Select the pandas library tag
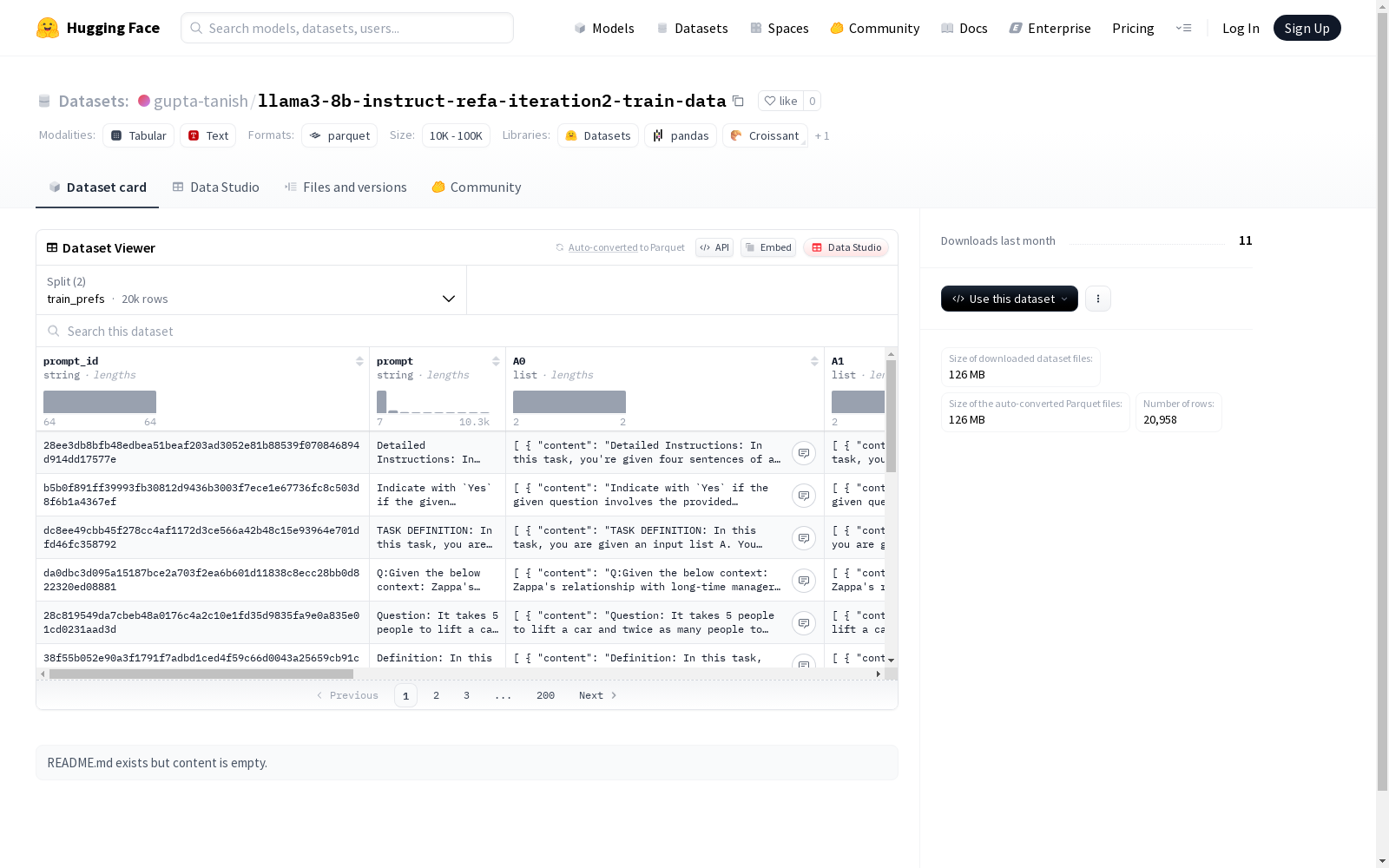1389x868 pixels. coord(681,135)
